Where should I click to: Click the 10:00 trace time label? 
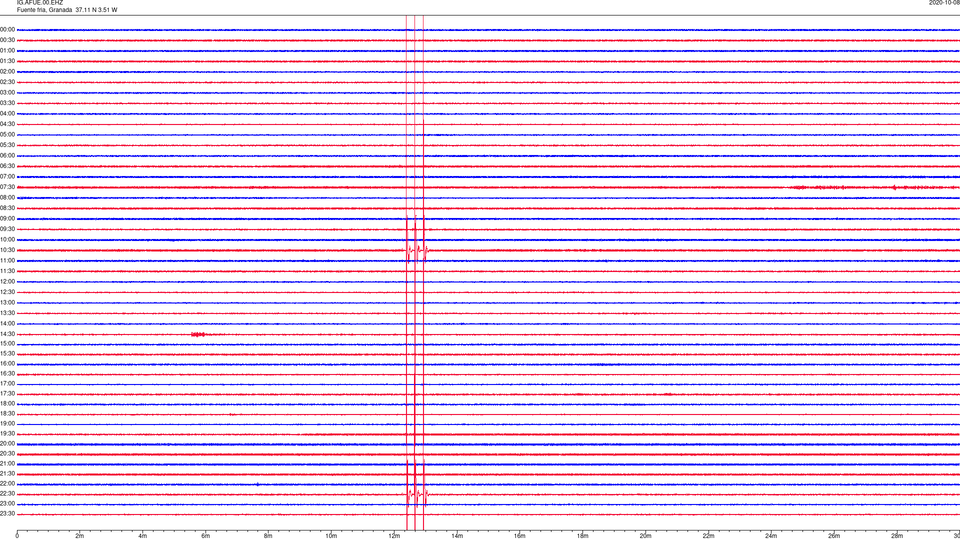coord(7,240)
